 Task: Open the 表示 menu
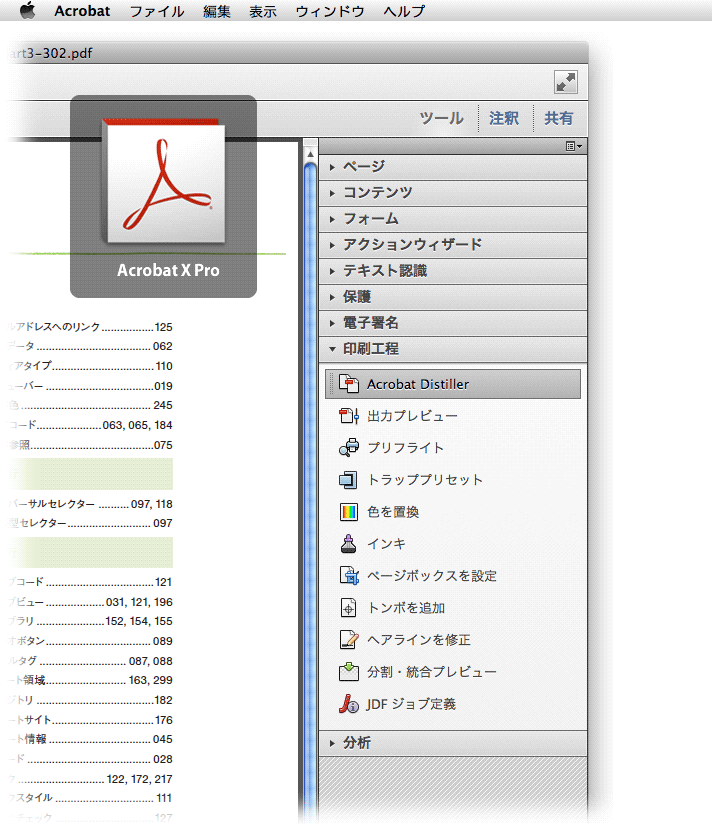(x=263, y=11)
